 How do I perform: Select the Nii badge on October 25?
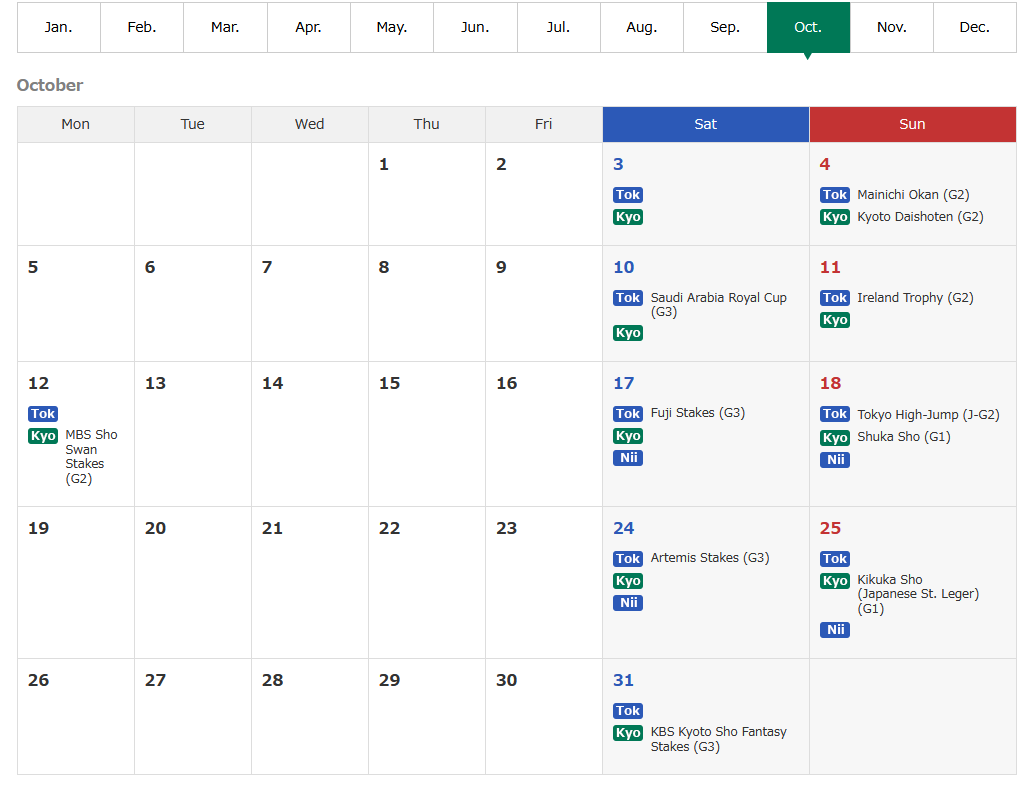tap(835, 630)
